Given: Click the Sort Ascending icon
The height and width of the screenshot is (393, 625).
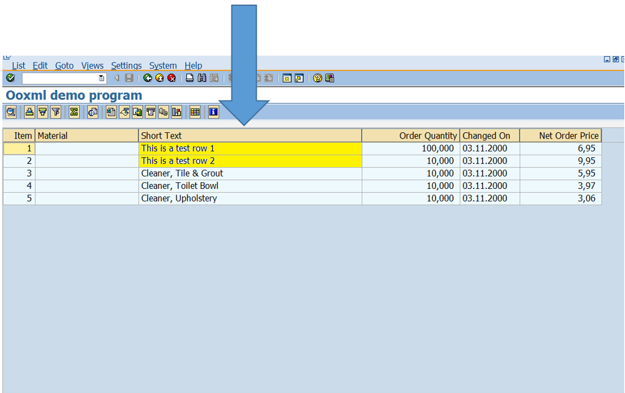Looking at the screenshot, I should [x=29, y=112].
